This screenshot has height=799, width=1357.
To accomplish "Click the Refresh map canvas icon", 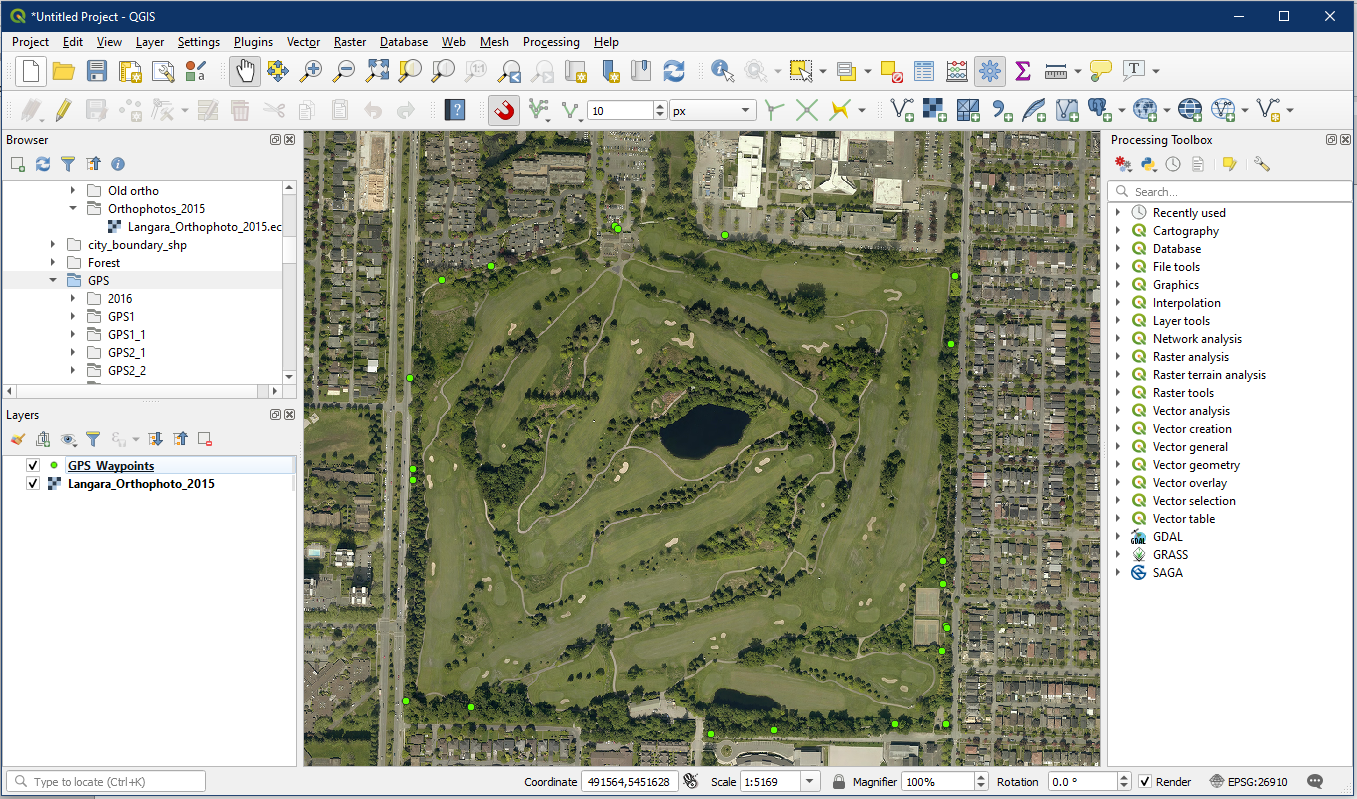I will [674, 71].
